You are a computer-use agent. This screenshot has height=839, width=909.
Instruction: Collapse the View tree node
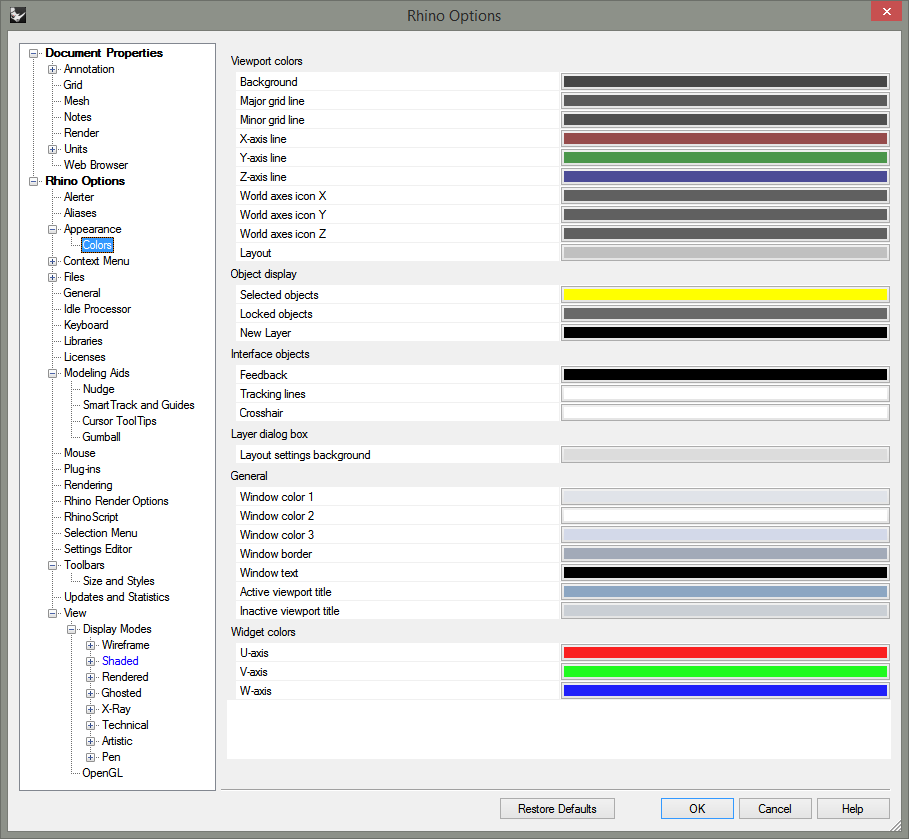(53, 613)
